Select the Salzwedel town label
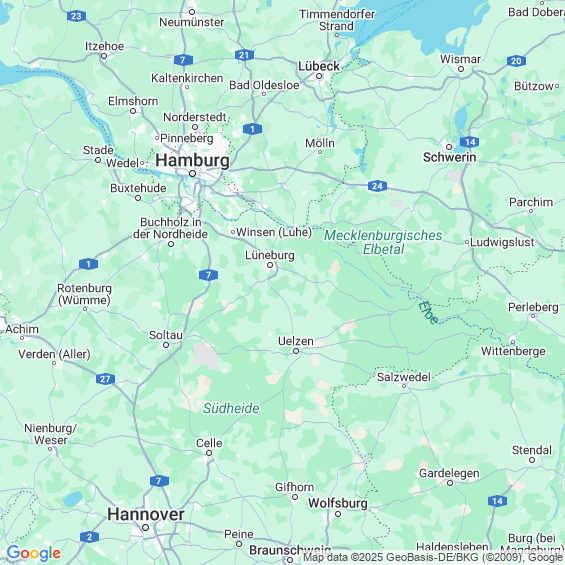Viewport: 565px width, 565px height. coord(404,377)
